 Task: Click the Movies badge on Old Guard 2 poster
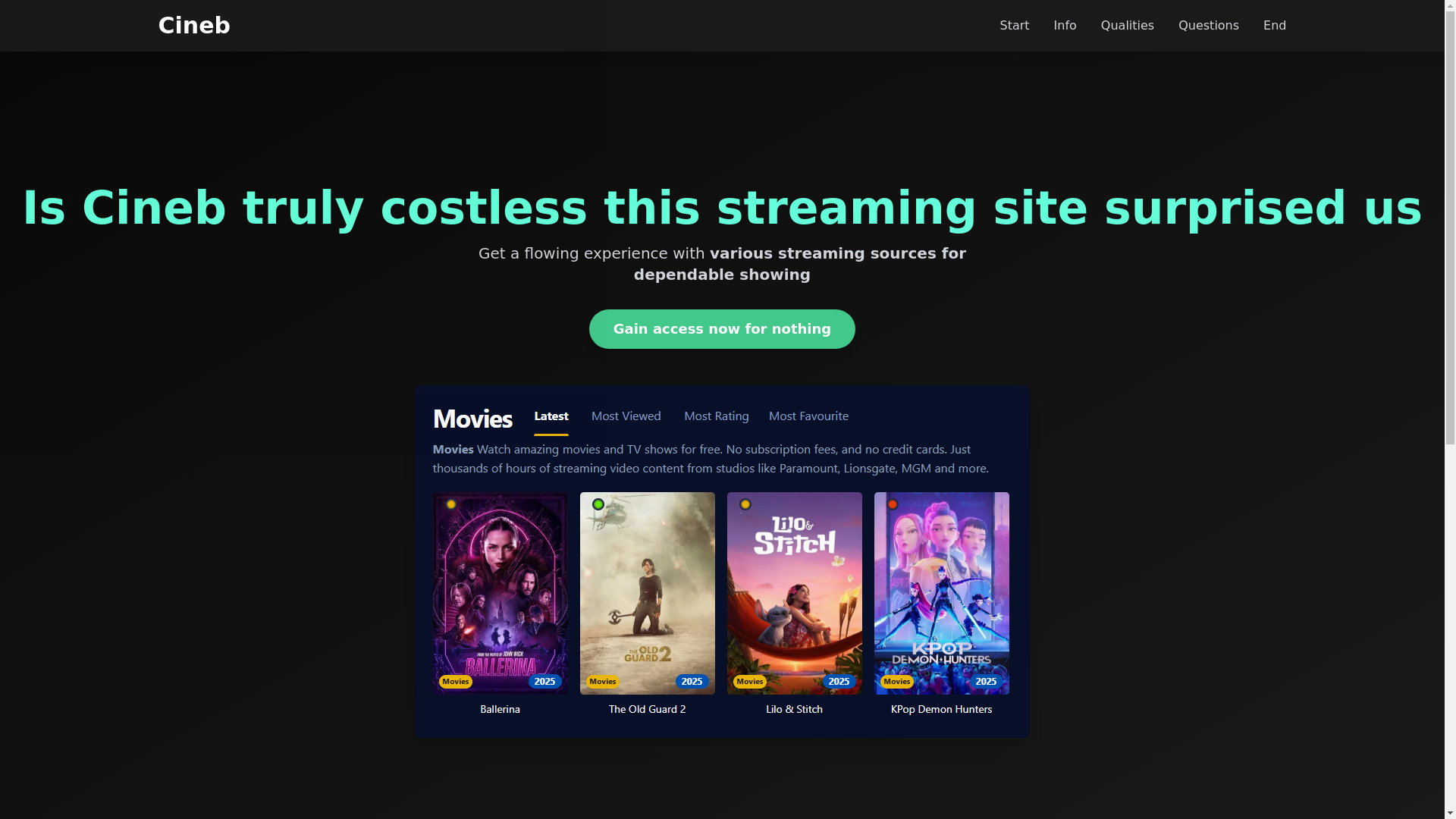click(x=603, y=682)
